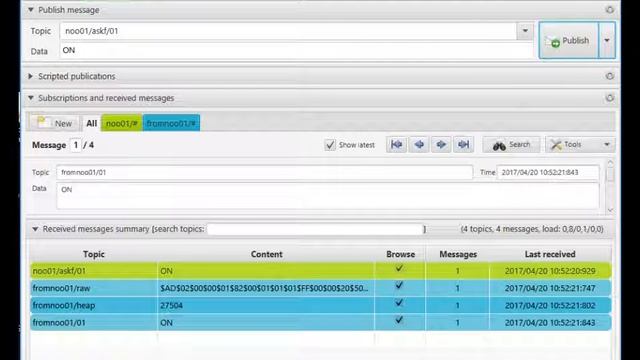Click the timestamp 2017/04/20 10:52:21:802
Image resolution: width=640 pixels, height=360 pixels.
550,305
